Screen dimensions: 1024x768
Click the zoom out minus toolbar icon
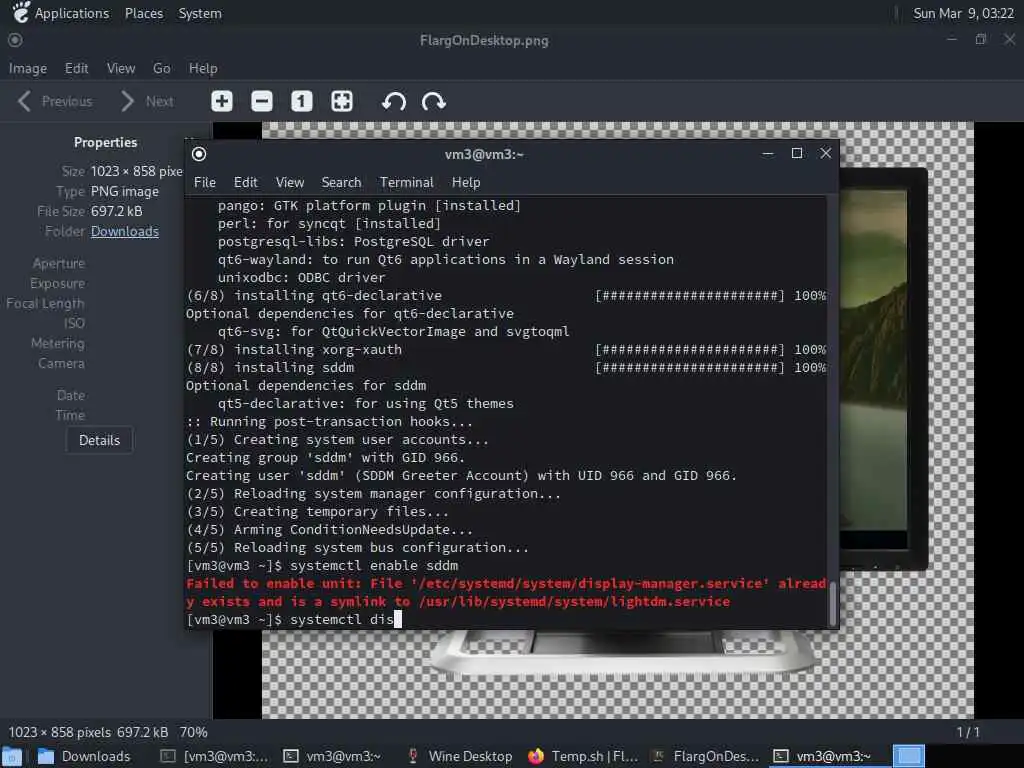(262, 101)
